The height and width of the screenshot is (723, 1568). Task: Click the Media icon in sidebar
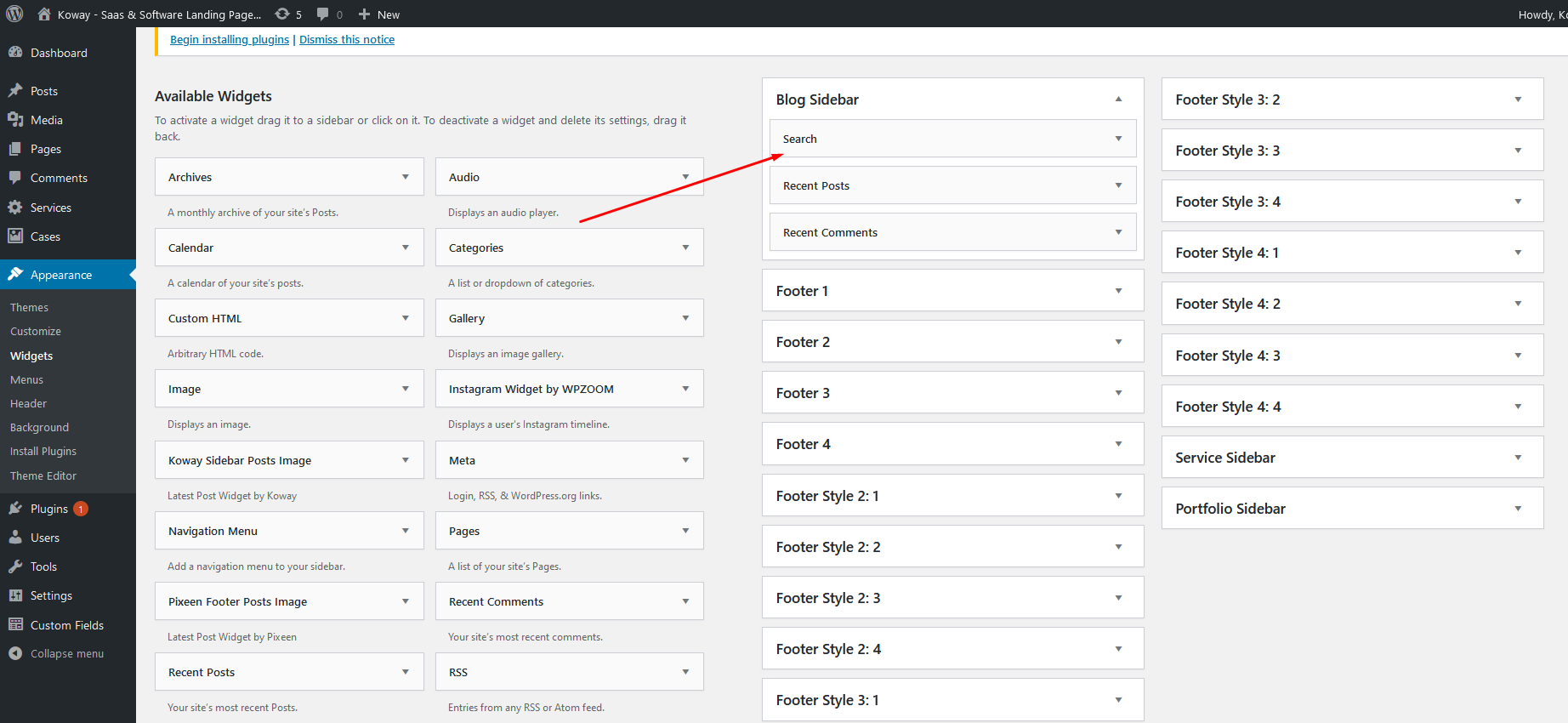coord(15,119)
